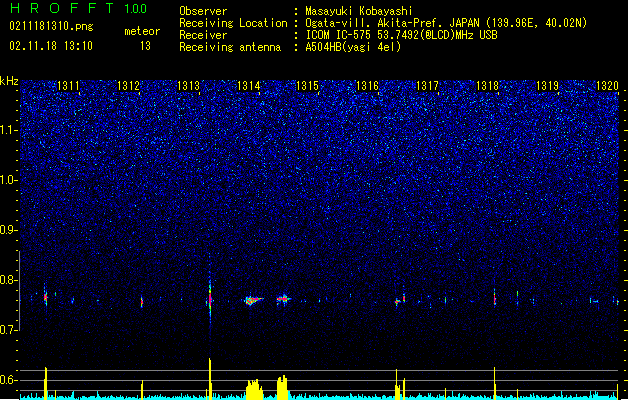
Task: Click the kHz axis unit label
Action: [x=9, y=81]
